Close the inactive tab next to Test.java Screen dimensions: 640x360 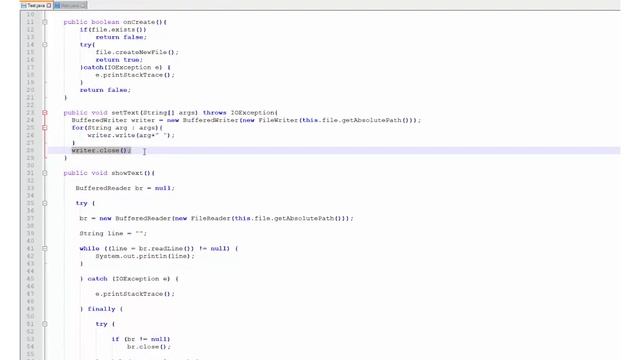(83, 6)
